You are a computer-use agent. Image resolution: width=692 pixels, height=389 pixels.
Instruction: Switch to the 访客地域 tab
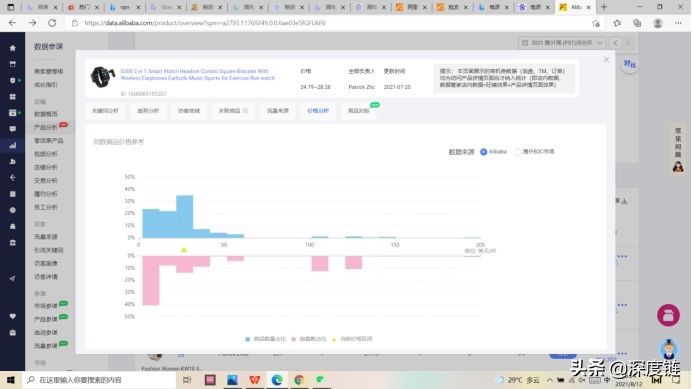click(189, 111)
